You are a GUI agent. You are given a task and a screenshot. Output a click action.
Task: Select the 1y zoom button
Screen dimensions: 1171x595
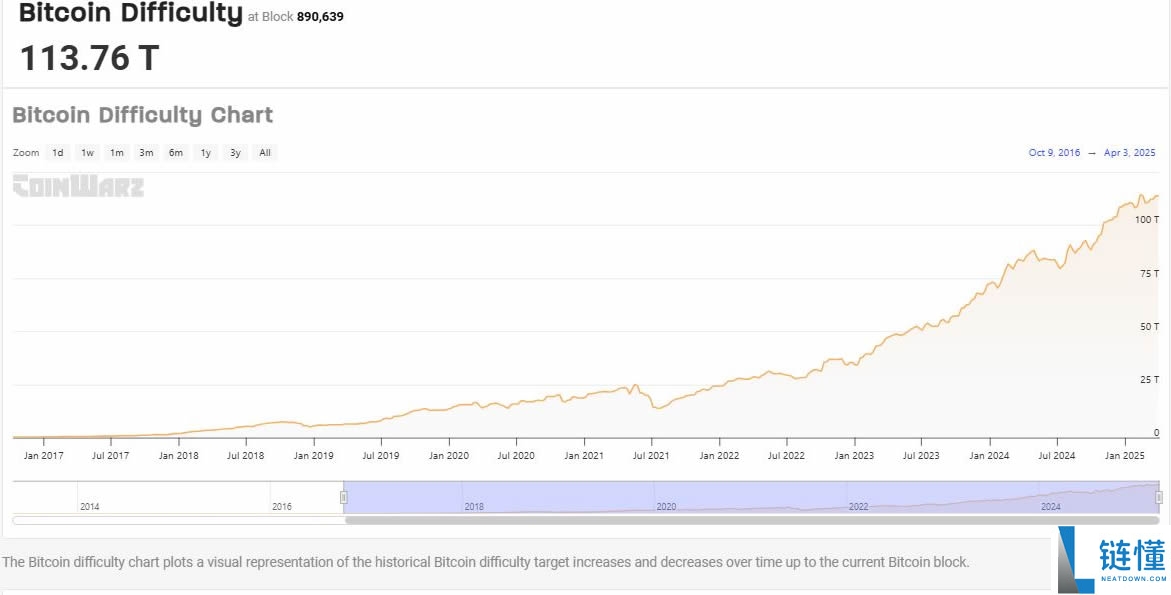pos(206,153)
